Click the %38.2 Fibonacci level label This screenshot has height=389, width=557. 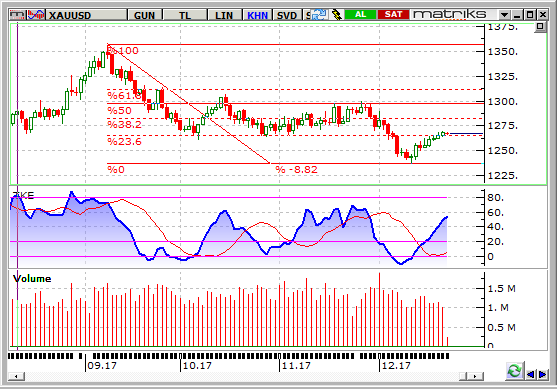pos(125,124)
